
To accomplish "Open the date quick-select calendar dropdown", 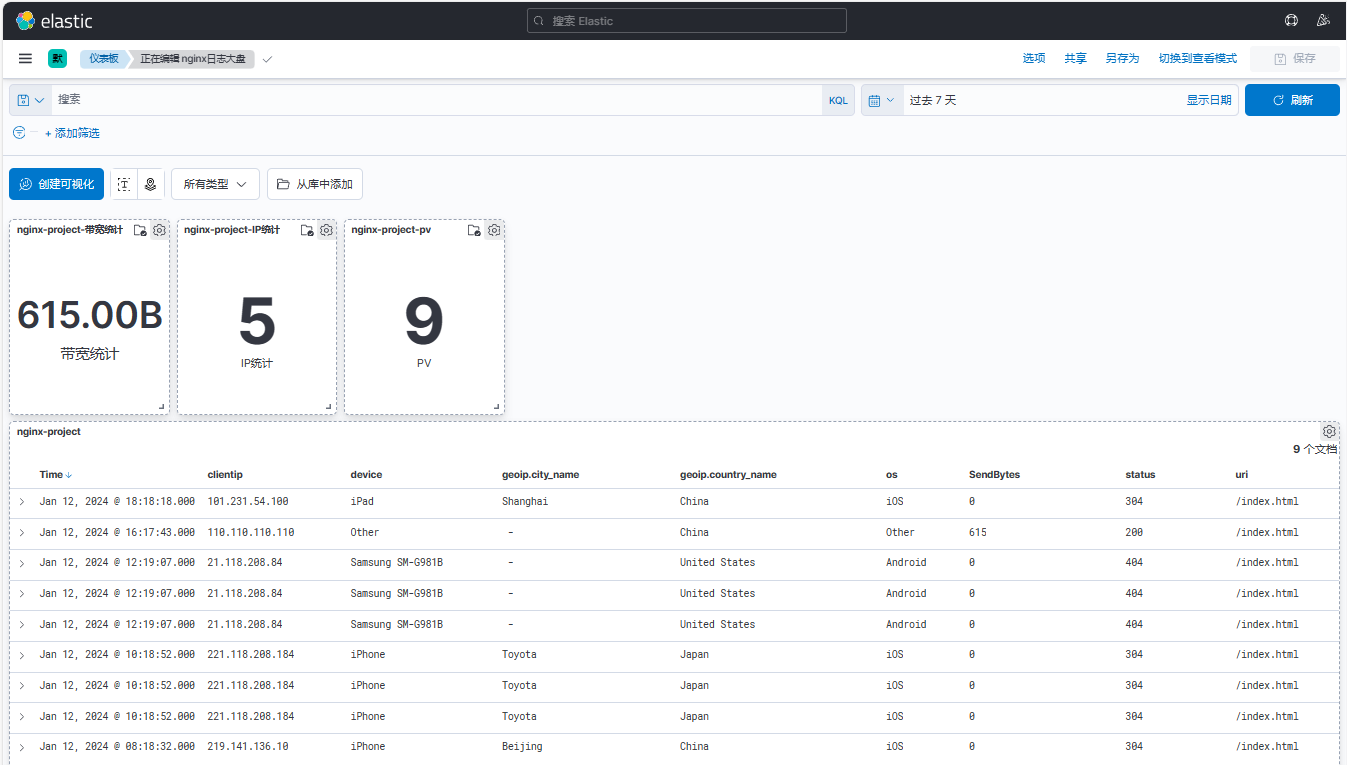I will point(881,100).
